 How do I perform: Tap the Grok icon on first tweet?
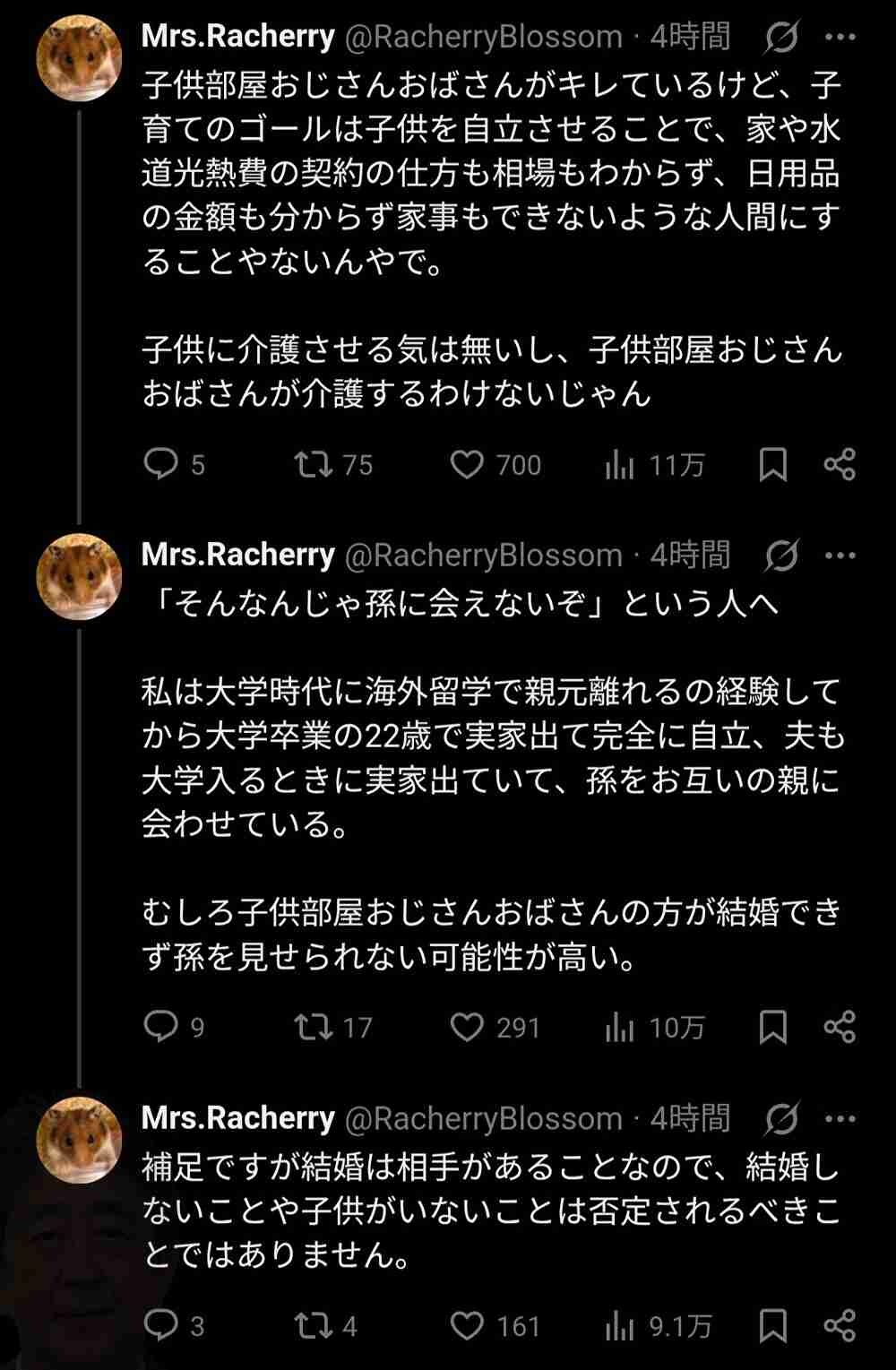tap(782, 38)
